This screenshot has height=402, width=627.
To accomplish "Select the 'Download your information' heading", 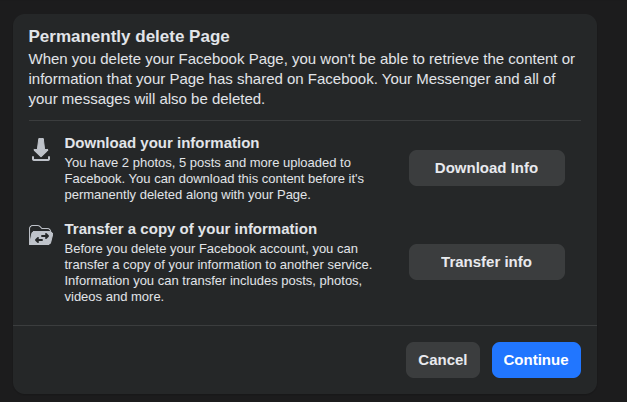I will (x=162, y=143).
